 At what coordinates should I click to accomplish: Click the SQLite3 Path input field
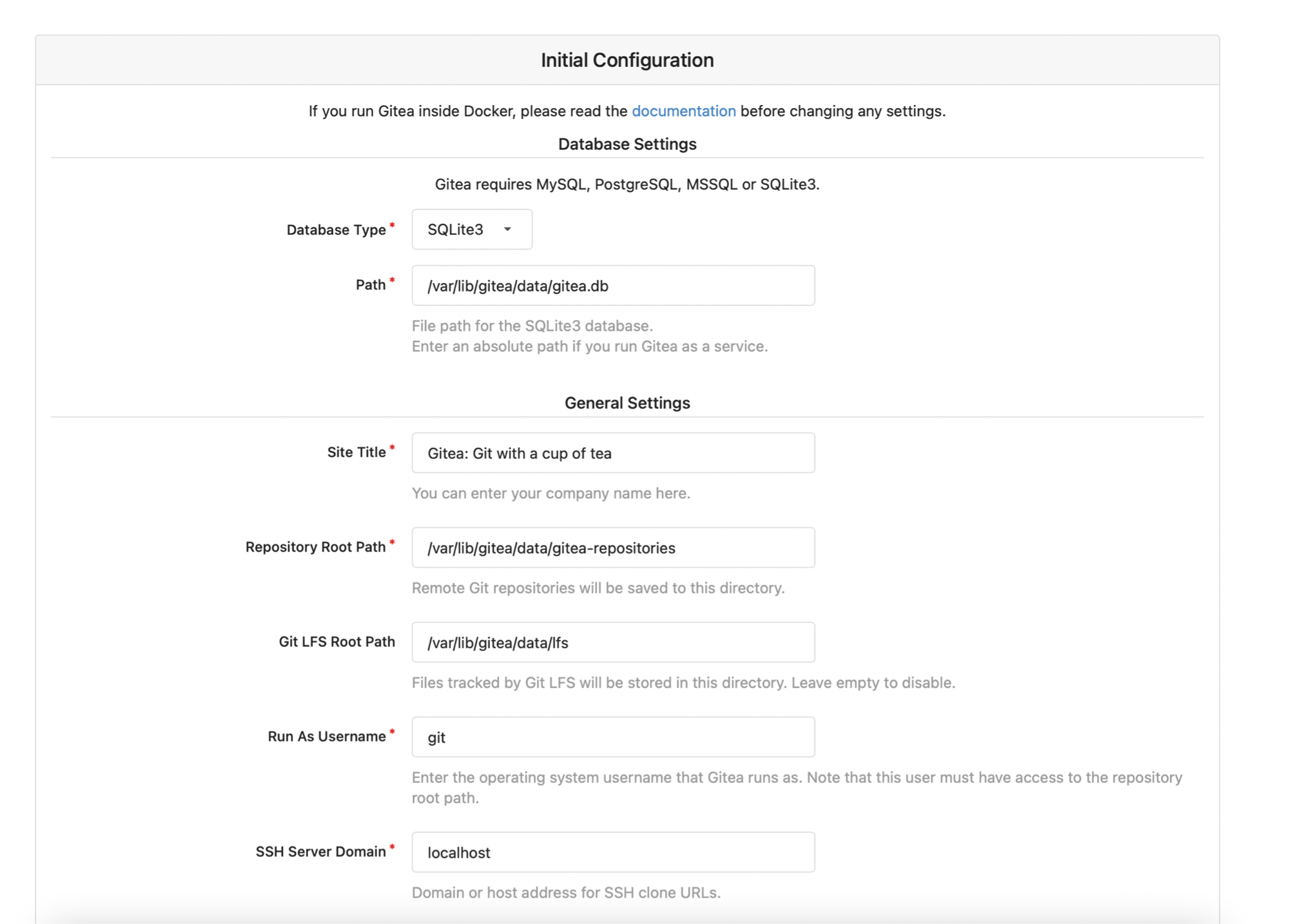(x=613, y=285)
